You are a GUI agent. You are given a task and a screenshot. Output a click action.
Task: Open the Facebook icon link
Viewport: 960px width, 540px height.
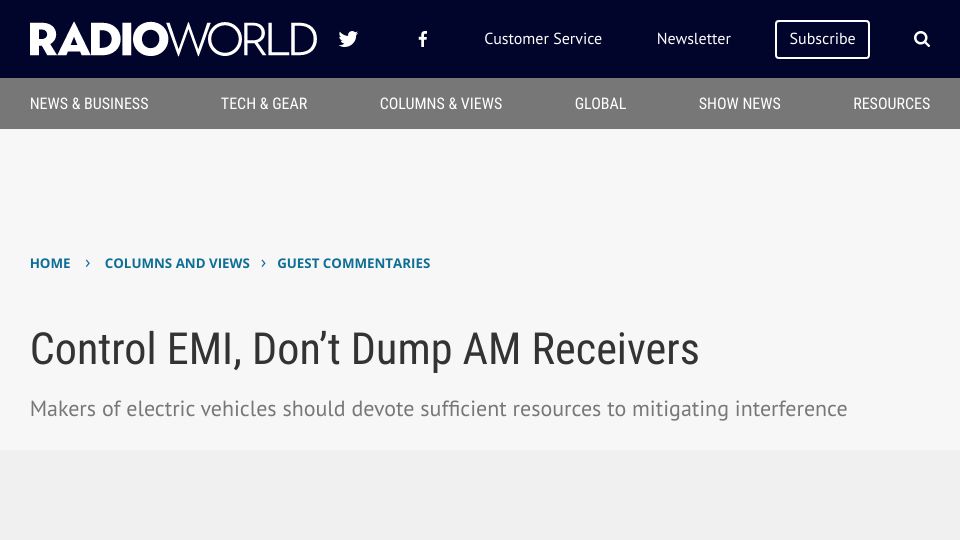[x=422, y=39]
